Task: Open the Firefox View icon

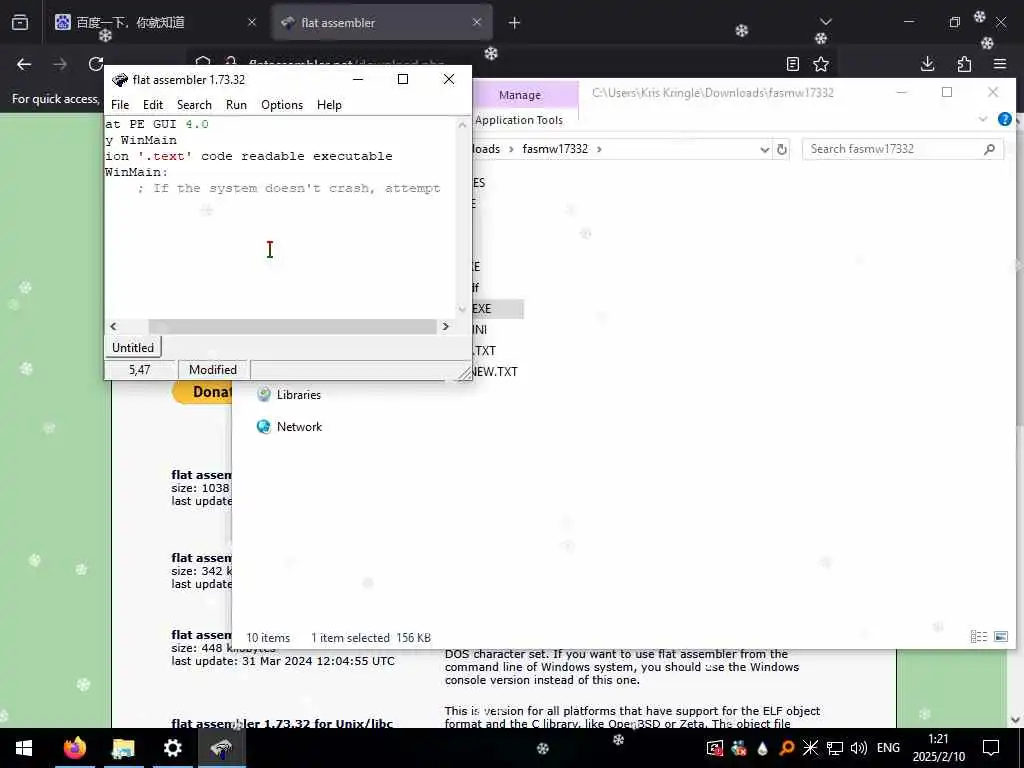Action: click(x=20, y=23)
